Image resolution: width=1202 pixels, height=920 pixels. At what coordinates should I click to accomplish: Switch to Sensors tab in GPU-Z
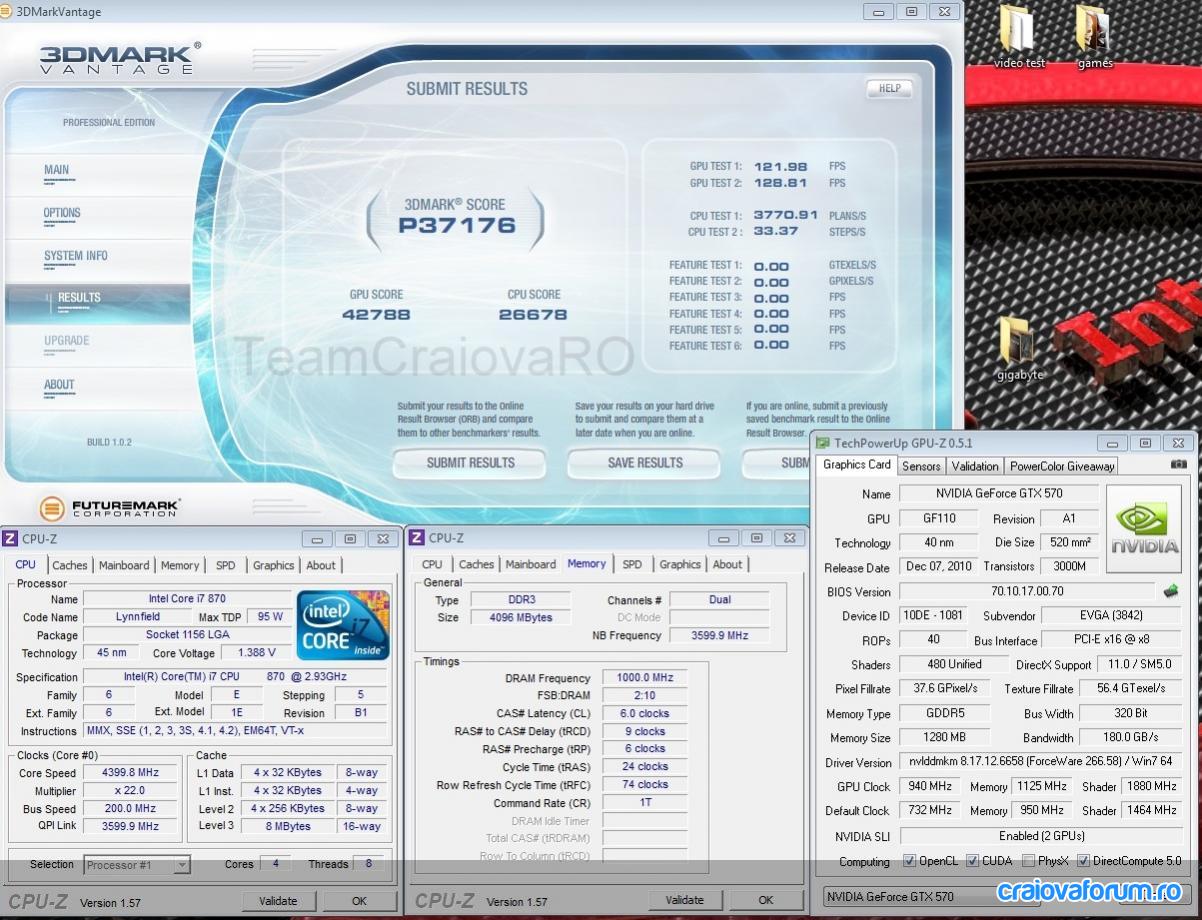coord(921,466)
